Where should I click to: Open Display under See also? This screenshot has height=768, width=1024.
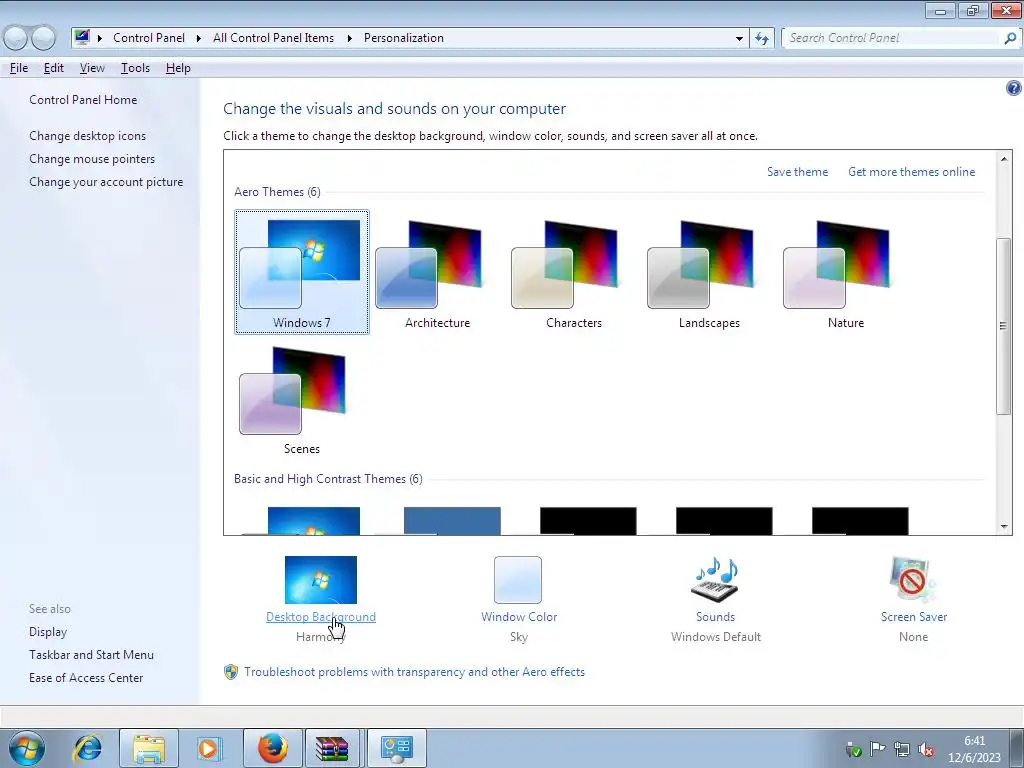pyautogui.click(x=48, y=632)
